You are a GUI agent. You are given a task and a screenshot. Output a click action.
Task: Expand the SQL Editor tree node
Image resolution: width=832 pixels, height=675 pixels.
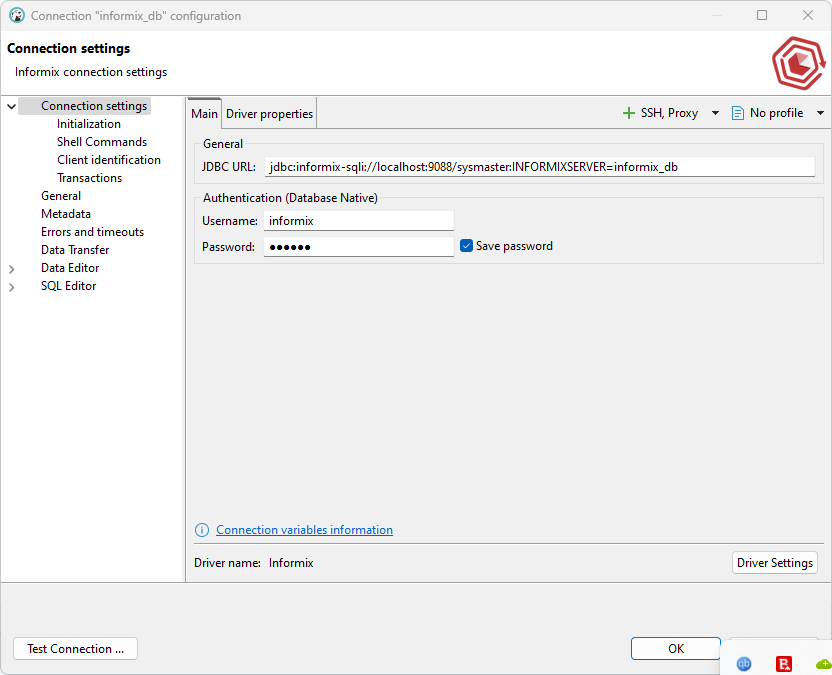[x=12, y=286]
